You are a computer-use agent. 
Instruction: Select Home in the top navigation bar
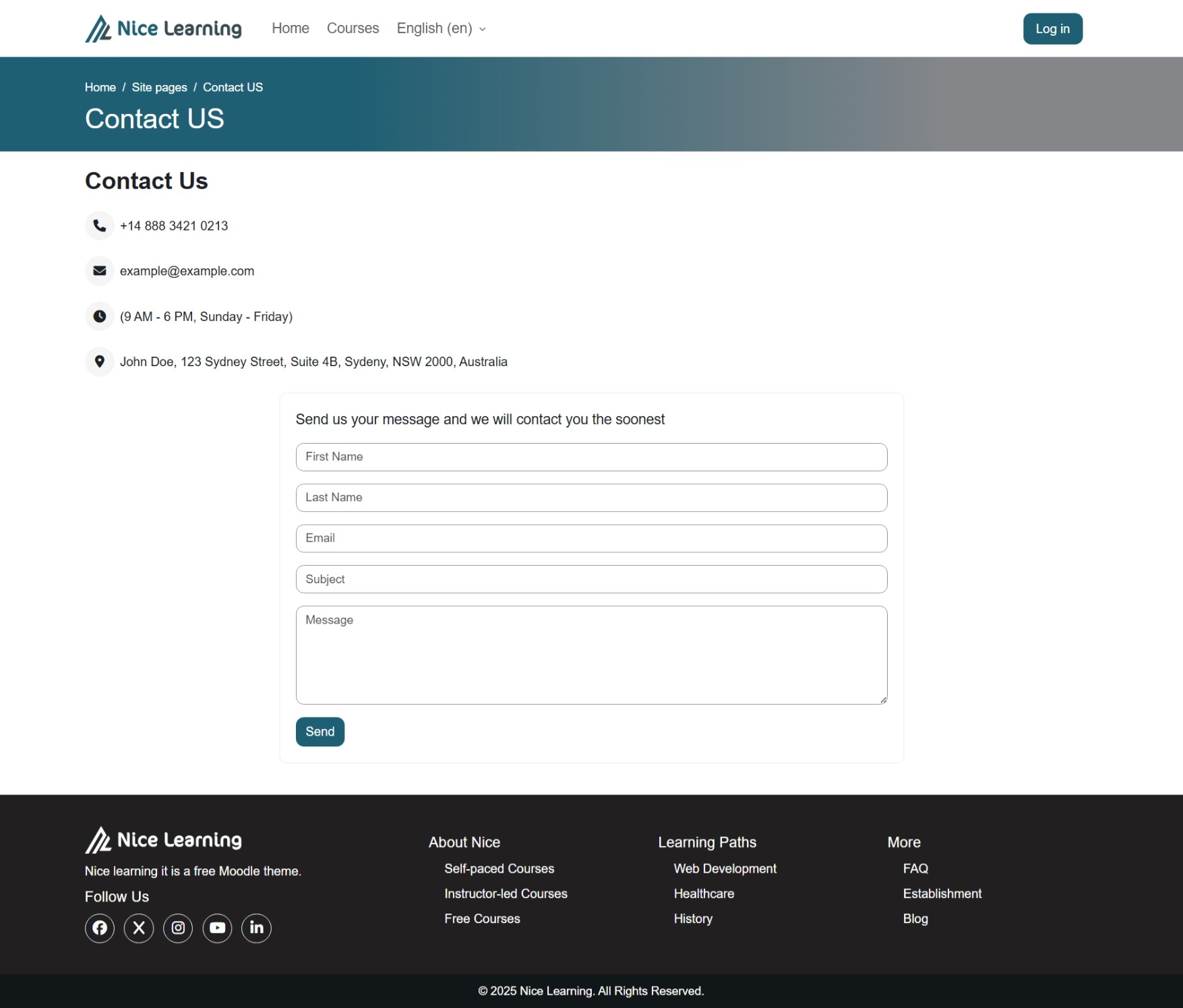coord(291,28)
